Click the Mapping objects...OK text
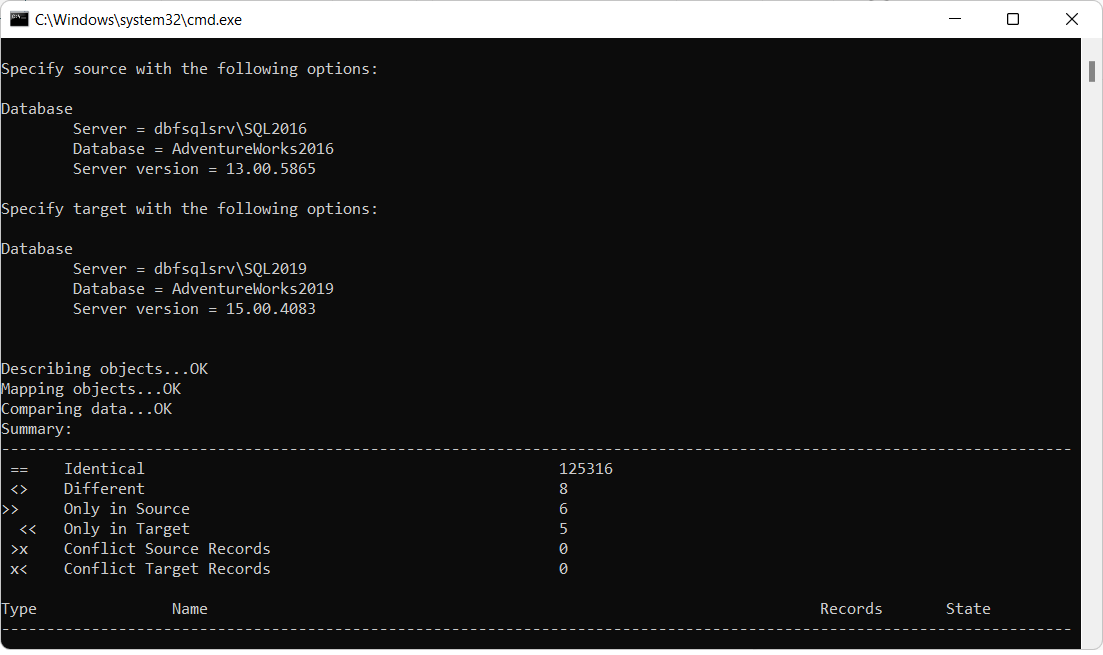This screenshot has width=1103, height=655. click(91, 388)
